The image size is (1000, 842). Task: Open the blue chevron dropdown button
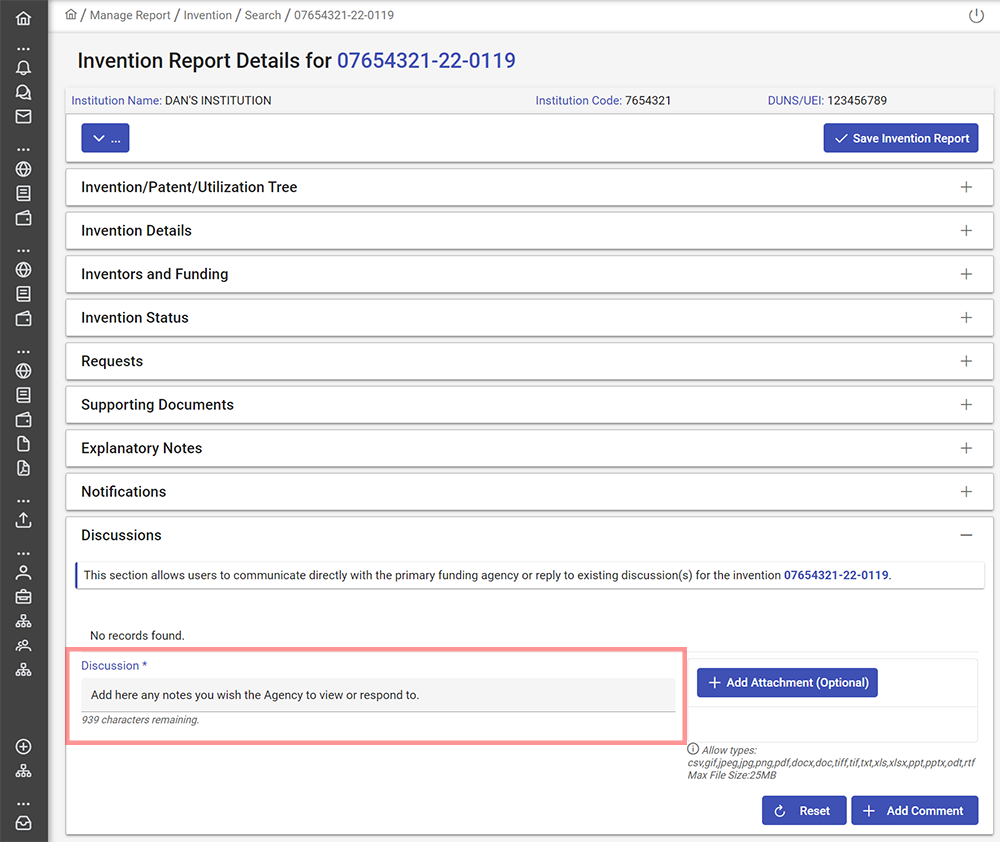point(105,139)
